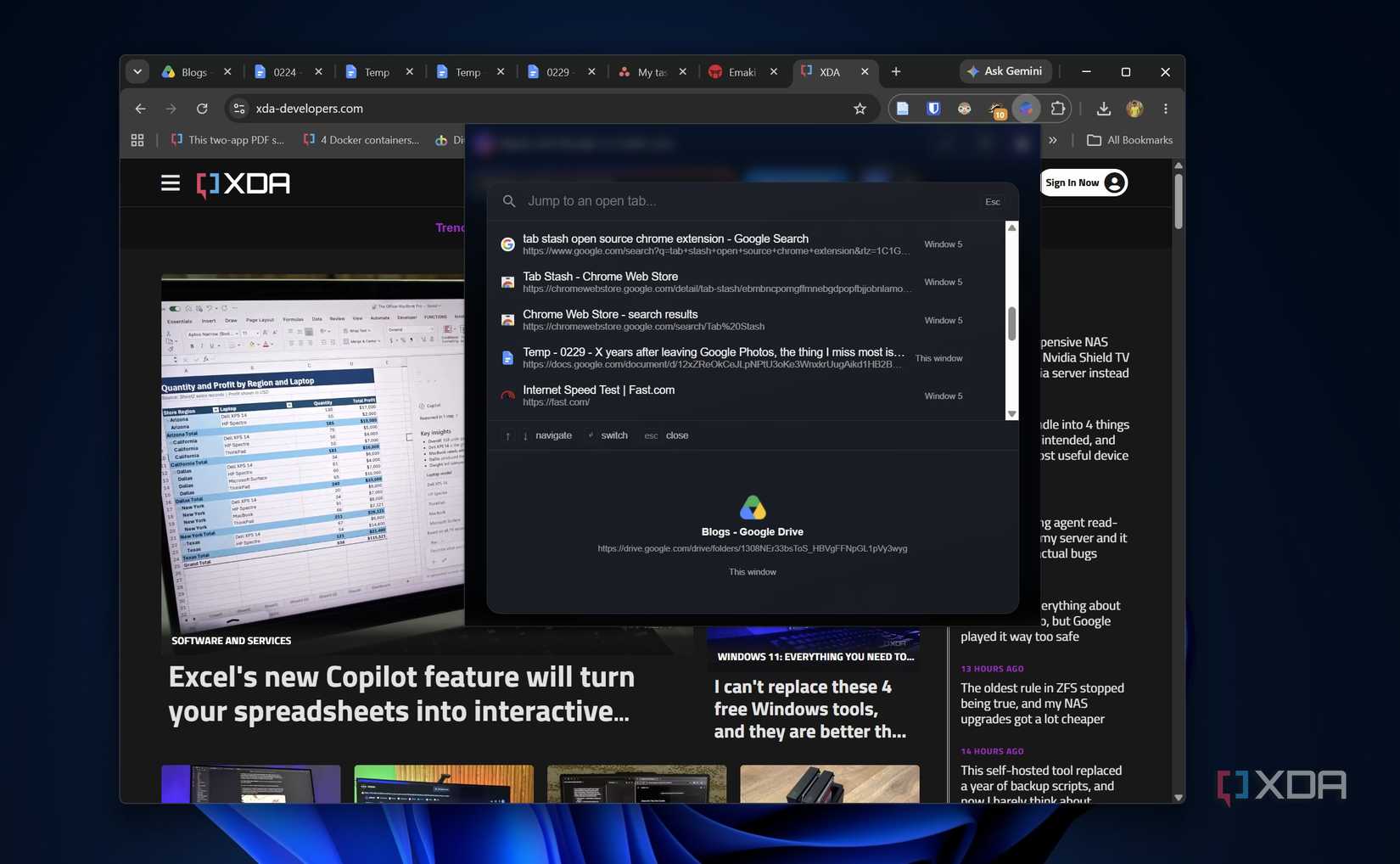The image size is (1400, 864).
Task: Close the XDA tab
Action: click(x=865, y=72)
